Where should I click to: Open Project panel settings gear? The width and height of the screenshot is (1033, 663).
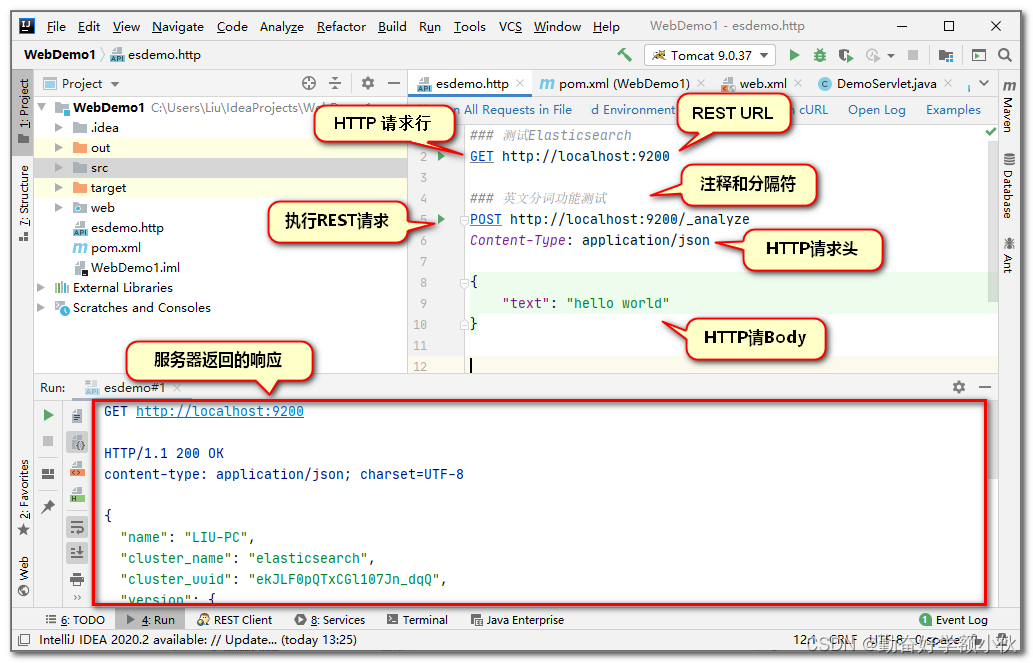coord(368,83)
